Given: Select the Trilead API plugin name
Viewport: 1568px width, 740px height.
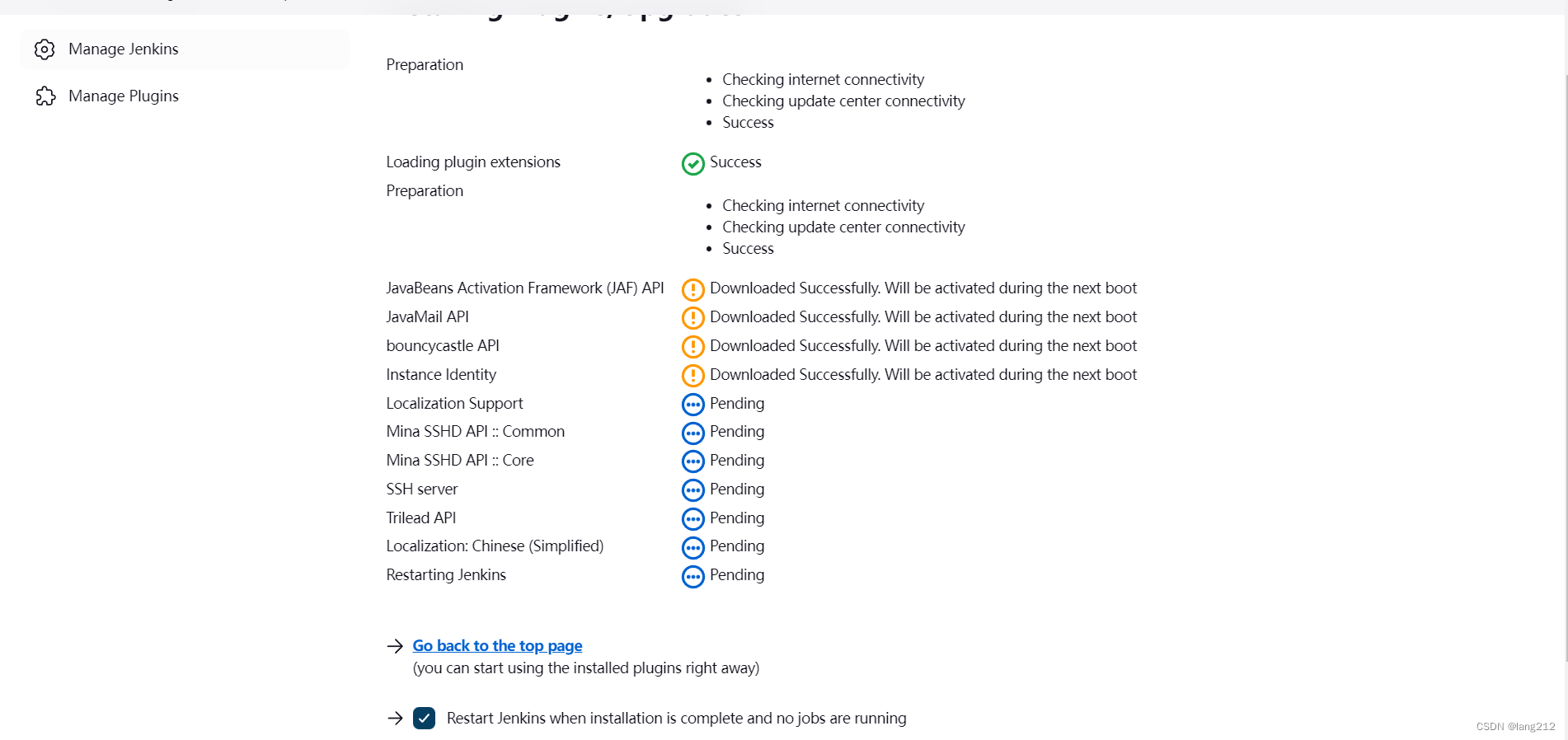Looking at the screenshot, I should [420, 518].
